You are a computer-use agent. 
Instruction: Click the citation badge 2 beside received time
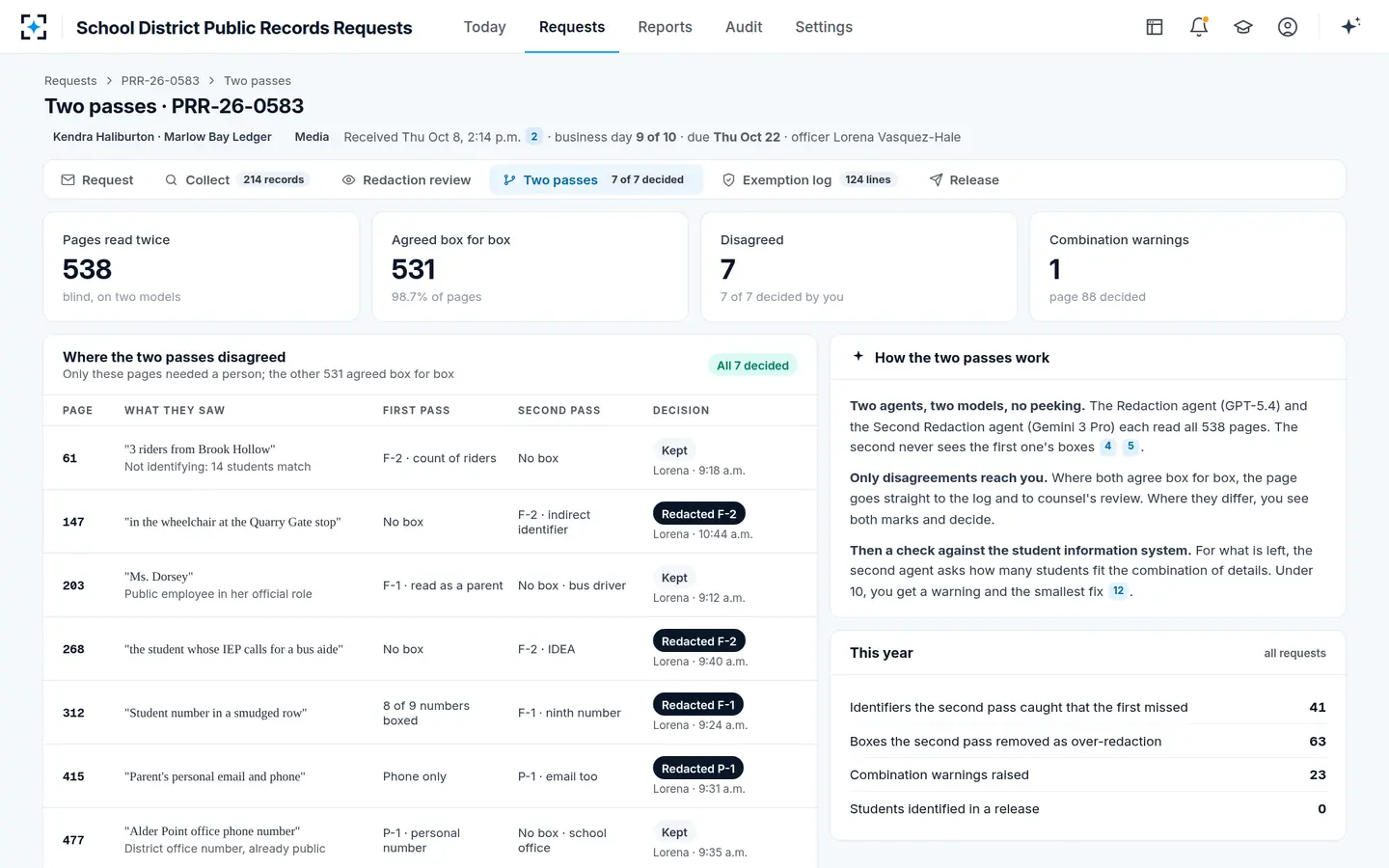(x=534, y=137)
